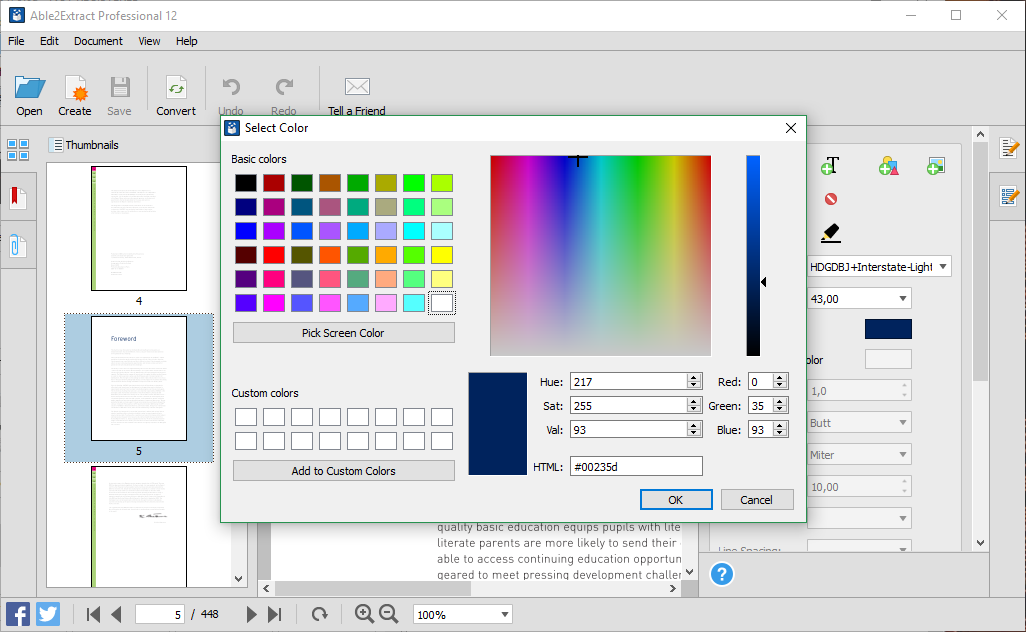Increase the Sat value stepper
This screenshot has height=632, width=1026.
click(694, 402)
